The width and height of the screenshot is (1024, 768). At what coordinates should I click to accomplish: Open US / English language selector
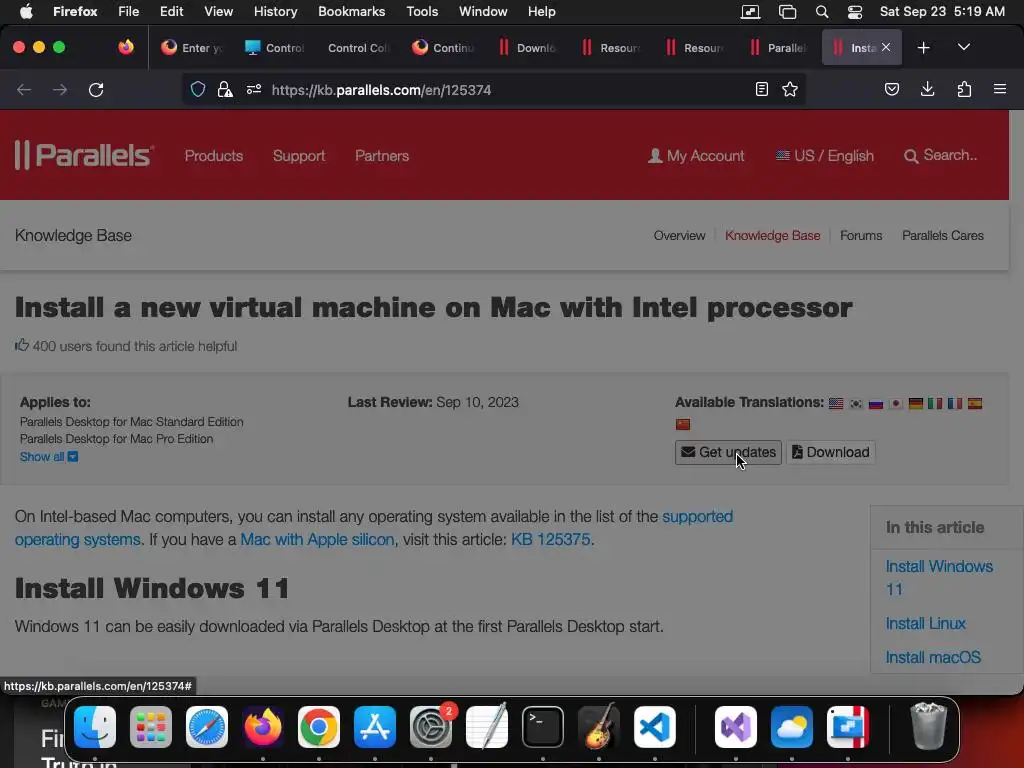824,155
